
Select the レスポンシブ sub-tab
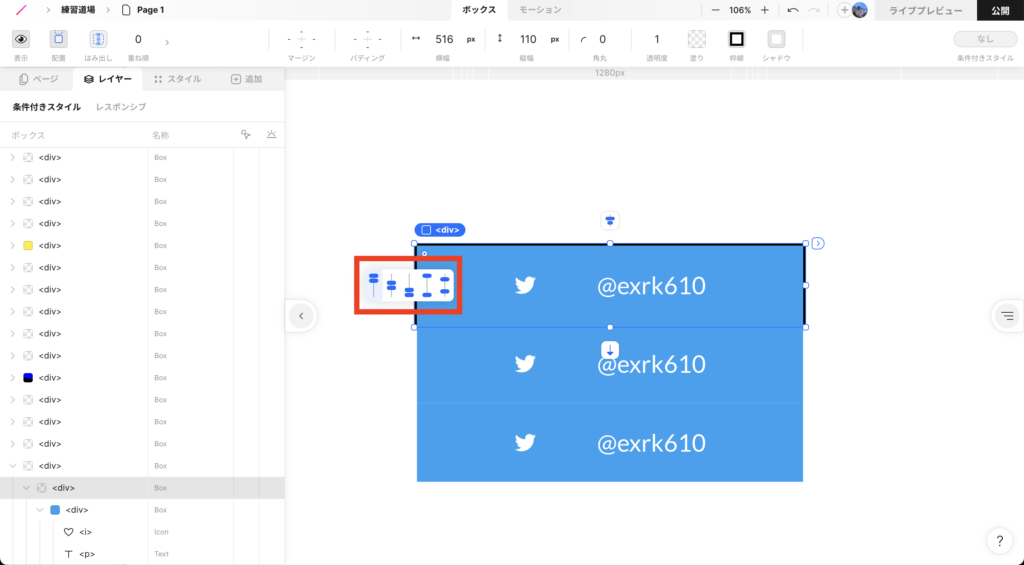(121, 106)
